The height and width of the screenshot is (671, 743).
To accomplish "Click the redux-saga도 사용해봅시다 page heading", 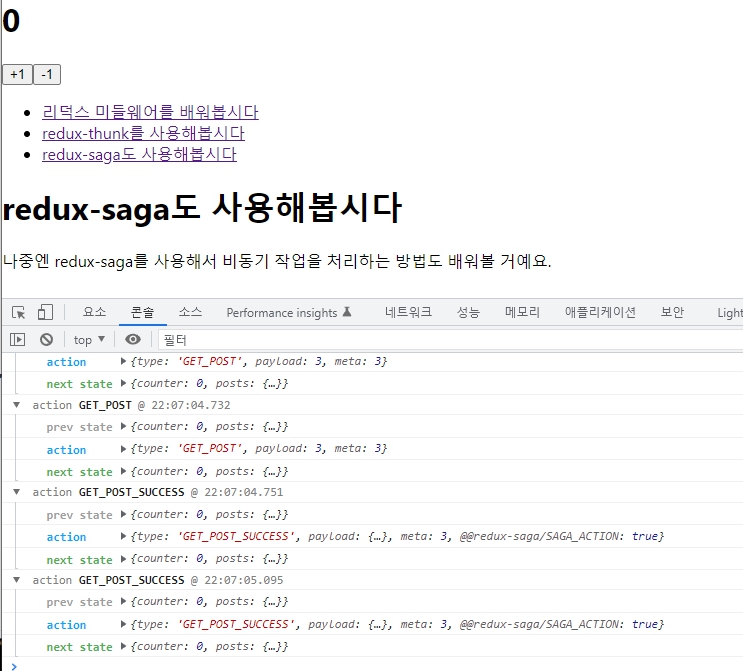I will point(202,209).
